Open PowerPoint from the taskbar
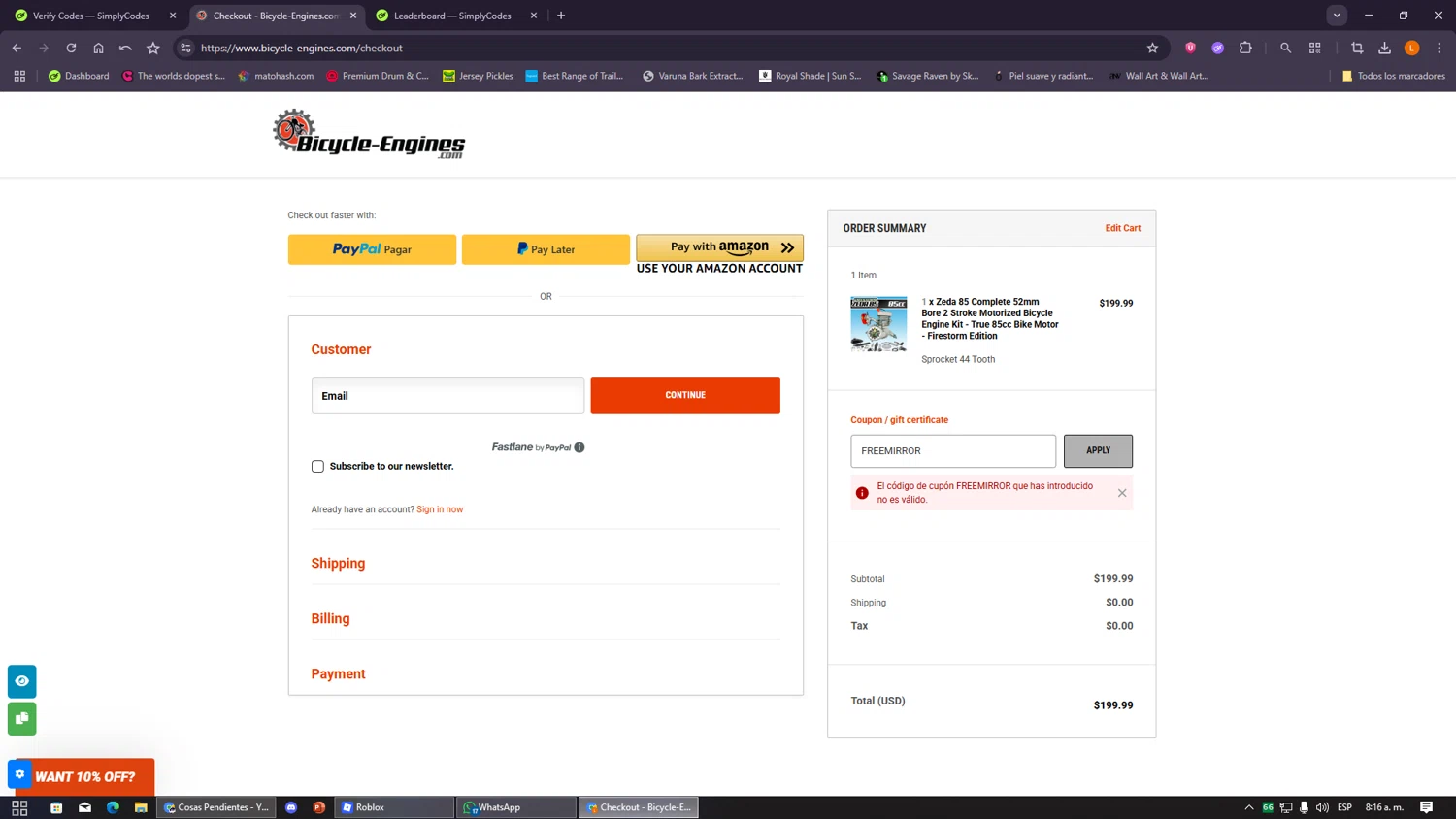Screen dimensions: 1456x819 (x=319, y=807)
